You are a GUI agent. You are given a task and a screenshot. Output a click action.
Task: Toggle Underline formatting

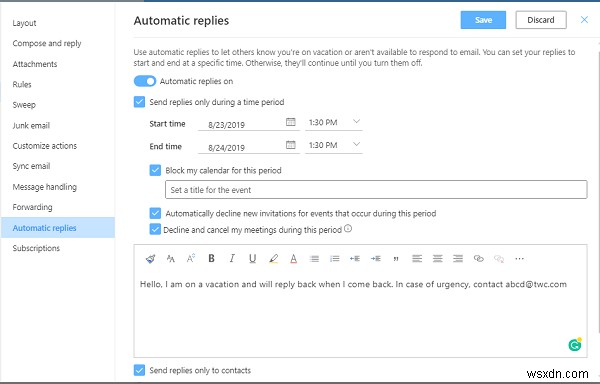(253, 259)
